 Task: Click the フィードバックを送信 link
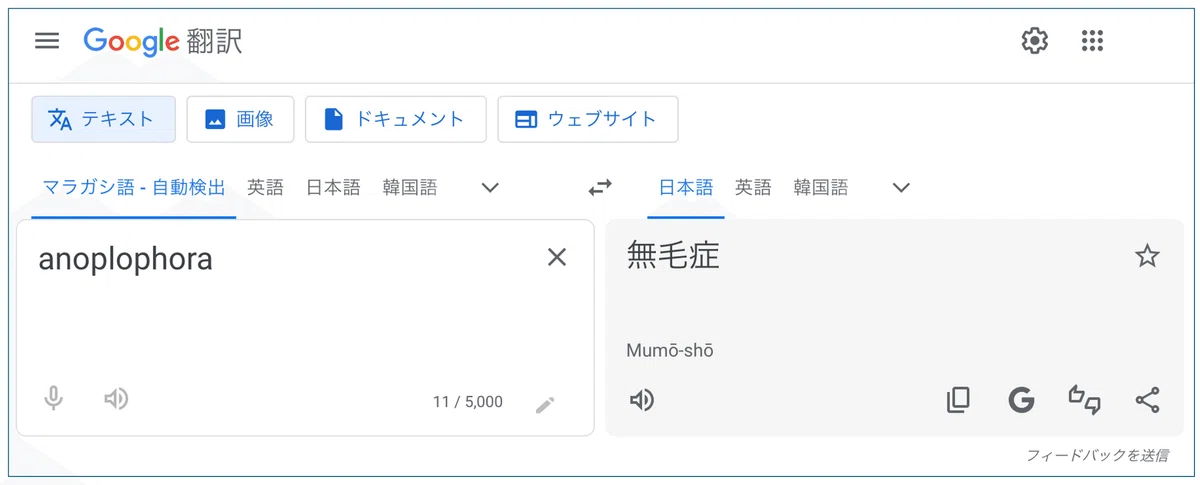[1097, 455]
